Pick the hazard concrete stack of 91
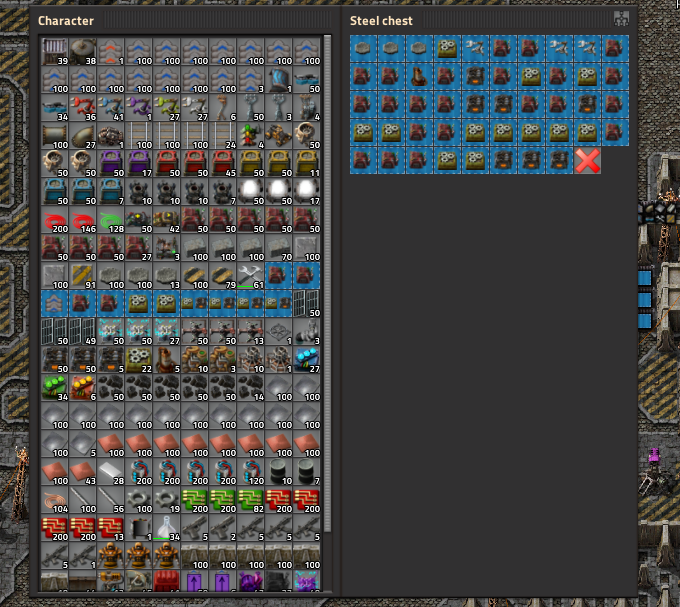Image resolution: width=680 pixels, height=607 pixels. (x=83, y=273)
